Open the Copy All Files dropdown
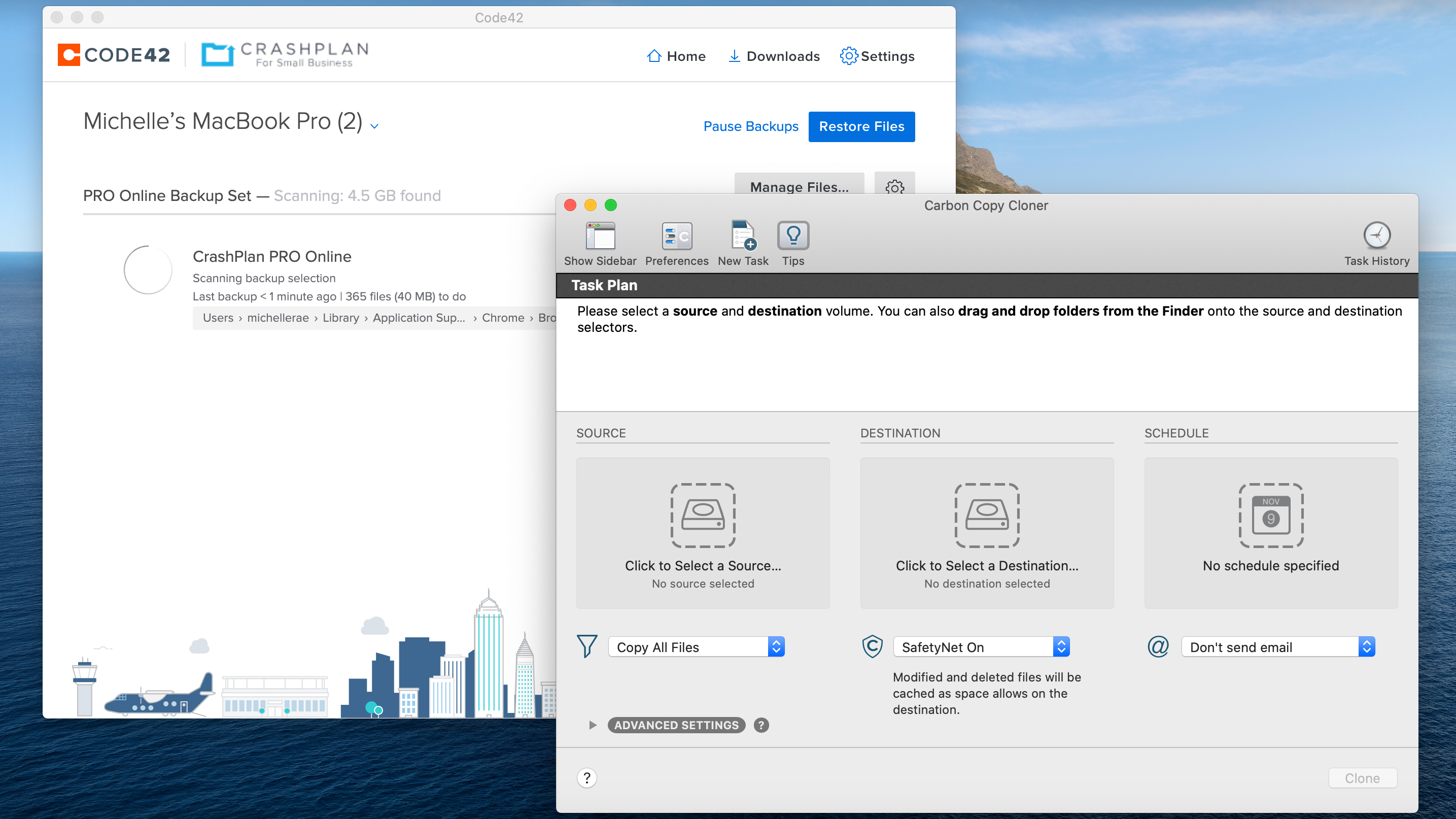 pyautogui.click(x=697, y=647)
